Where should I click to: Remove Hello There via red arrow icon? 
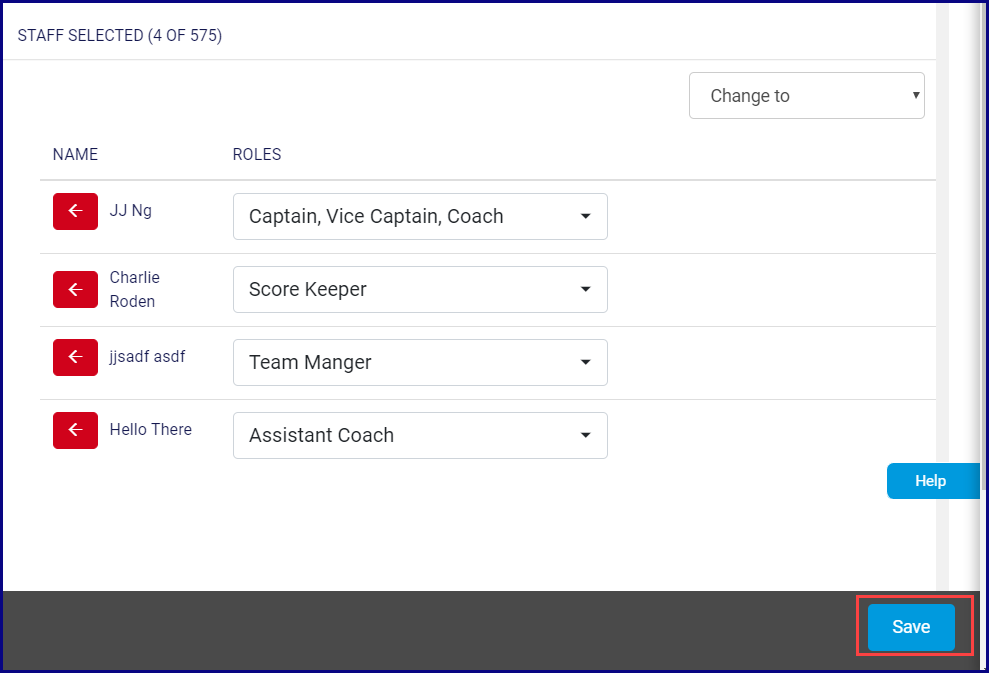[75, 430]
